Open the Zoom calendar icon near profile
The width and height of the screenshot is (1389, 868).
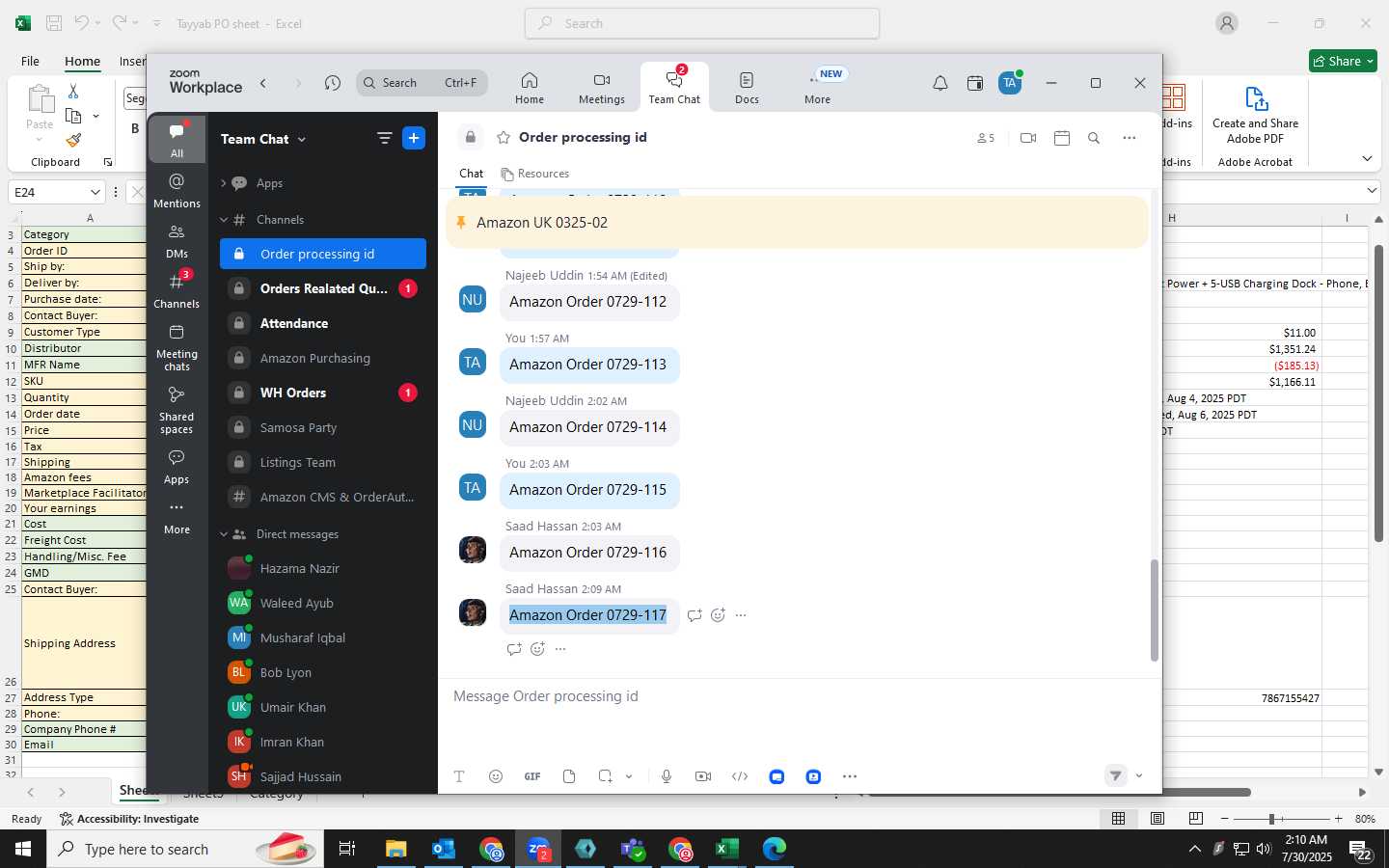975,83
